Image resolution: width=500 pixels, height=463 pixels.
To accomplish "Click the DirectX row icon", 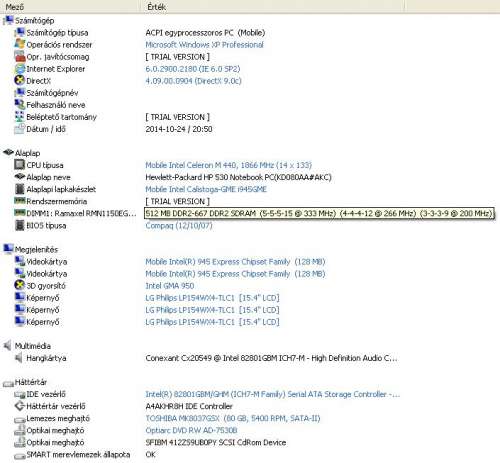I will (x=20, y=80).
